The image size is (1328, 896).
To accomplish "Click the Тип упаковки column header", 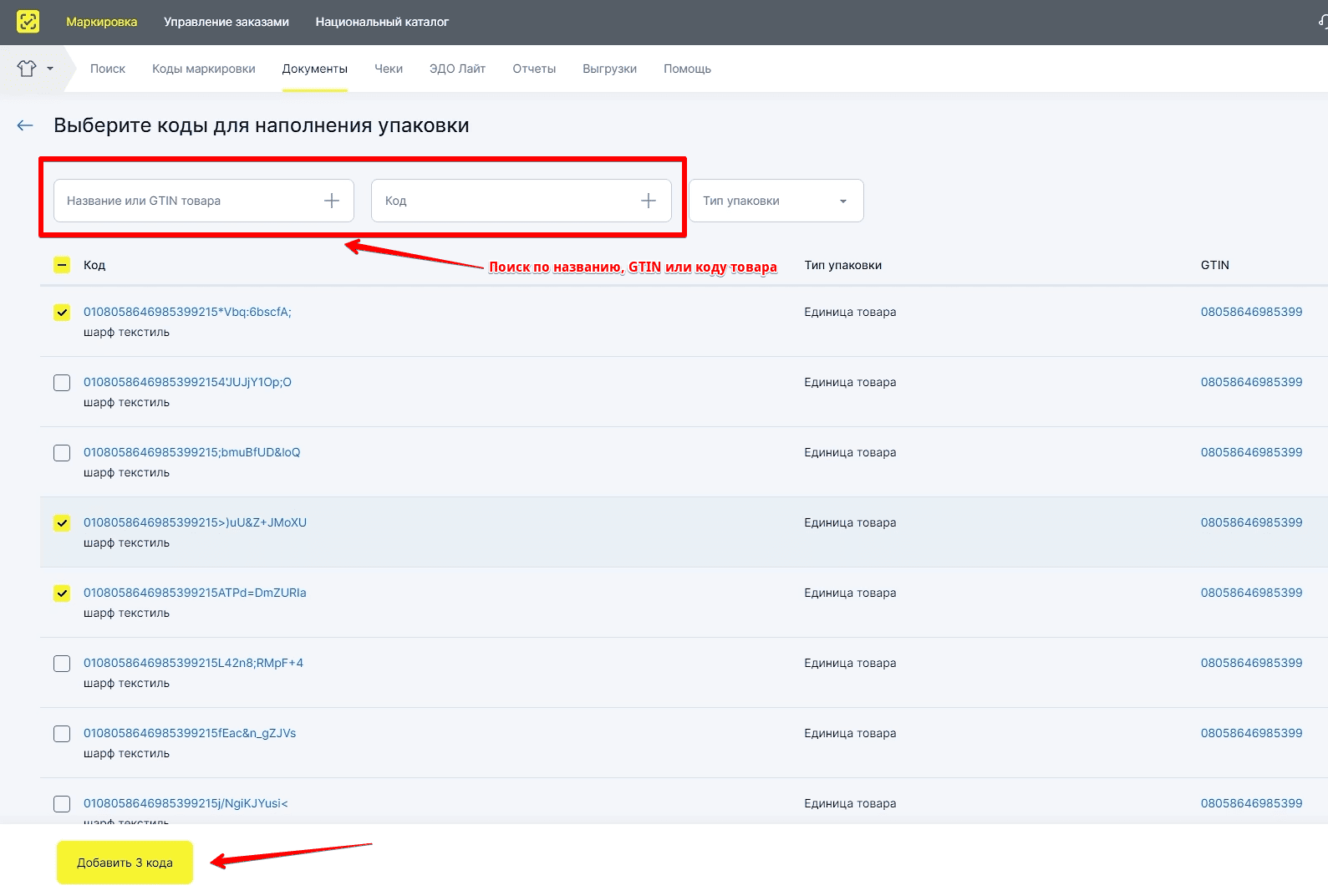I will pos(842,265).
